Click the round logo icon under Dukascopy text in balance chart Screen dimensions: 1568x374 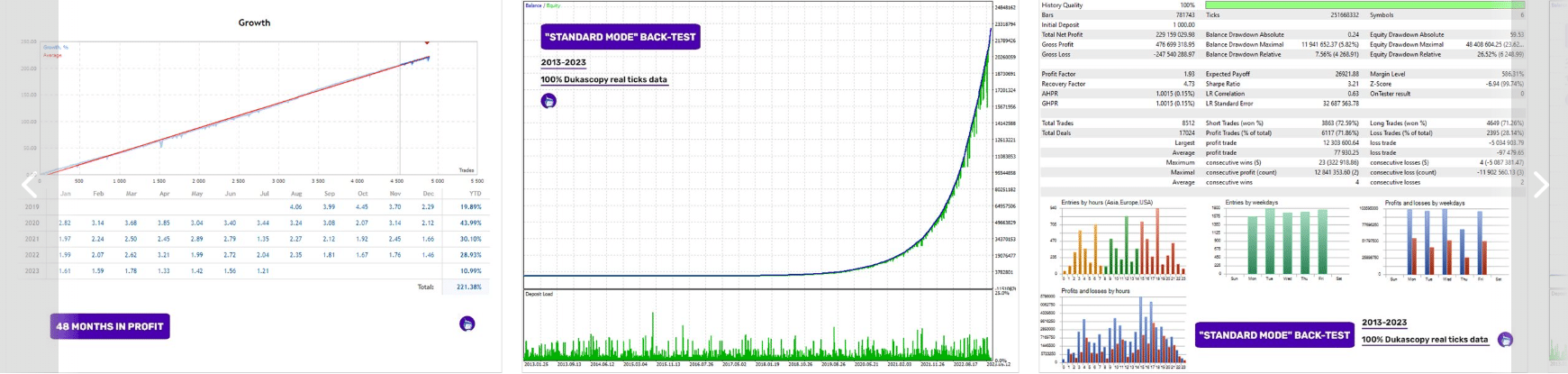pyautogui.click(x=548, y=101)
